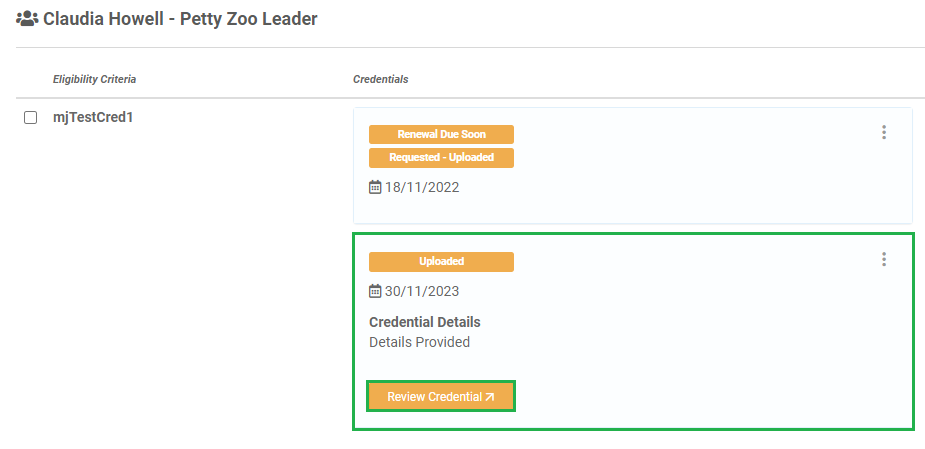Select the Renewal Due Soon badge
The image size is (925, 449).
pos(441,134)
